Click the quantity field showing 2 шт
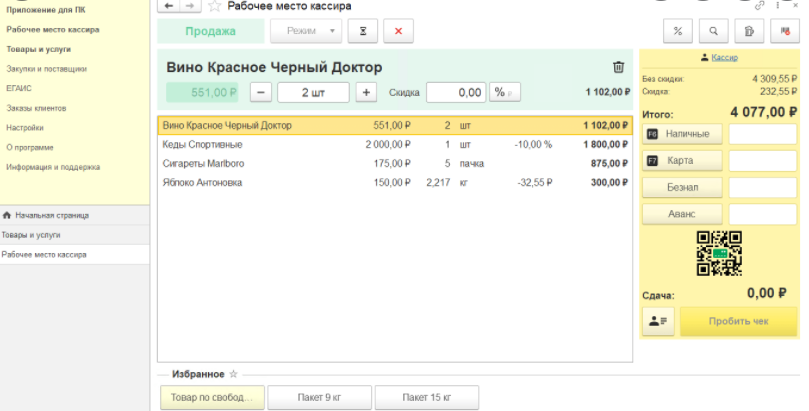The height and width of the screenshot is (411, 809). tap(313, 93)
